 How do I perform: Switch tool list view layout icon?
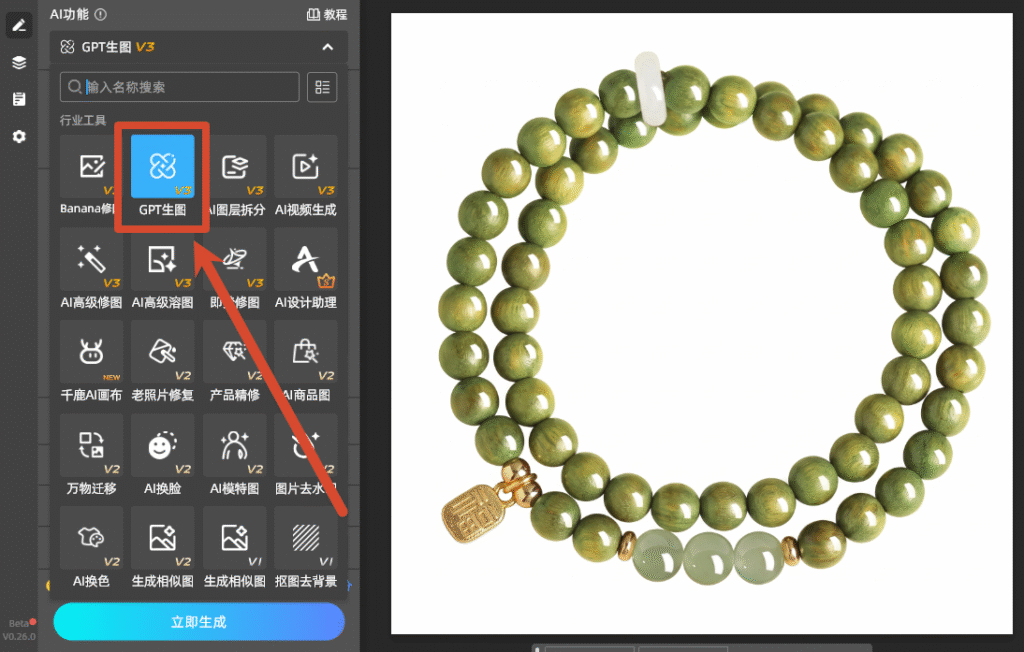(322, 87)
